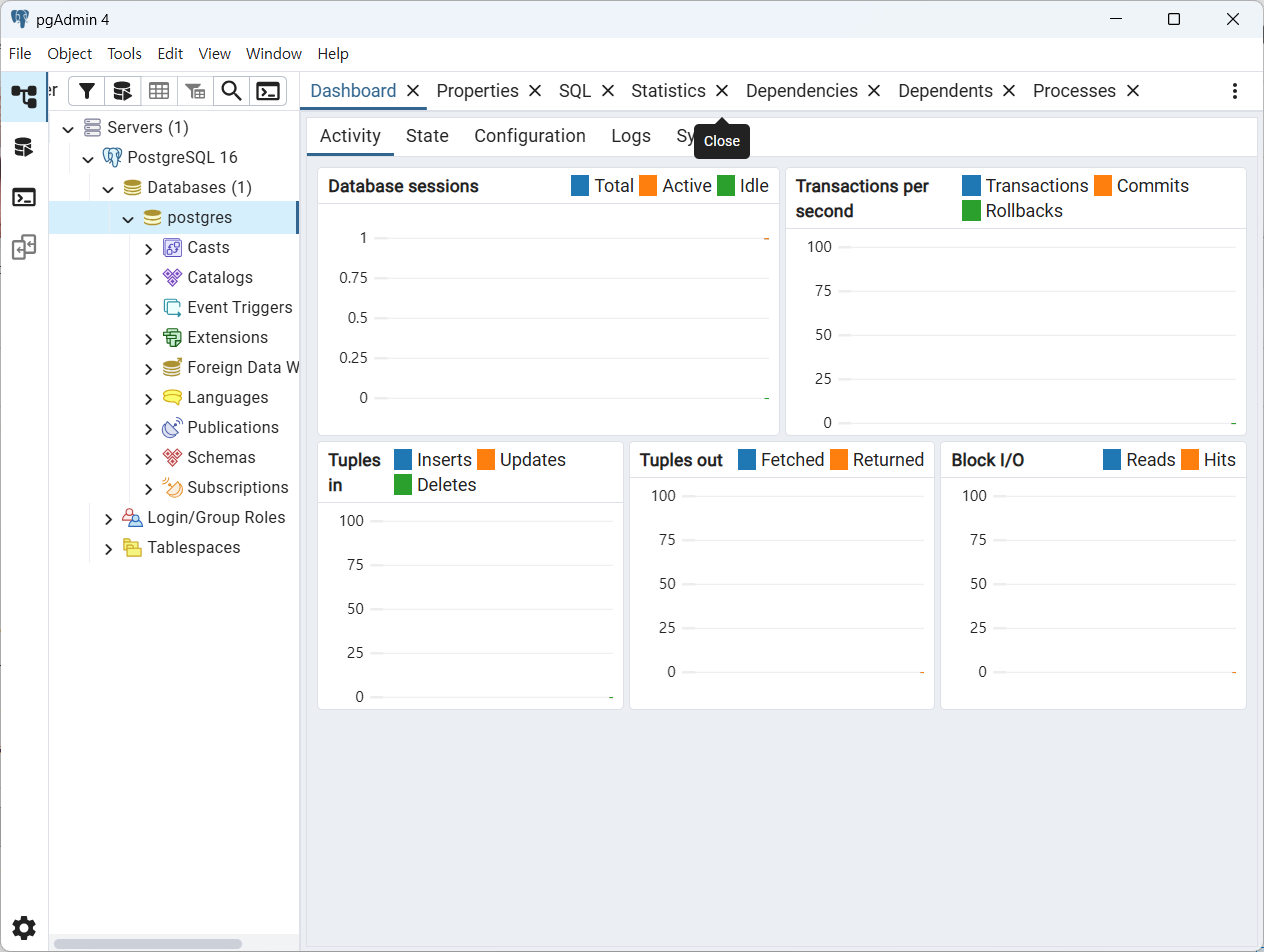Screen dimensions: 1264x952
Task: Open the Object menu
Action: point(69,54)
